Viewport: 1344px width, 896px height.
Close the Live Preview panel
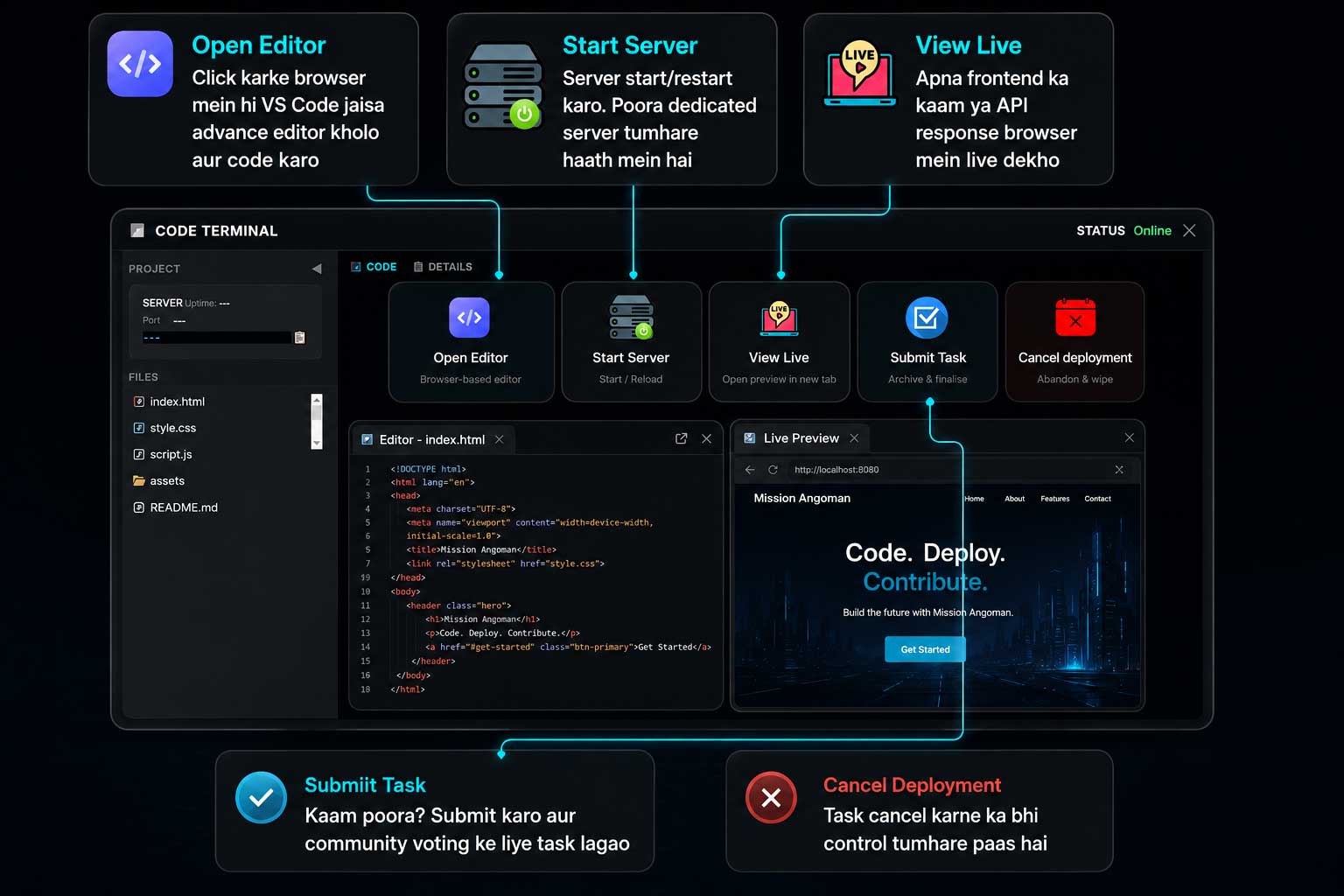coord(1129,437)
